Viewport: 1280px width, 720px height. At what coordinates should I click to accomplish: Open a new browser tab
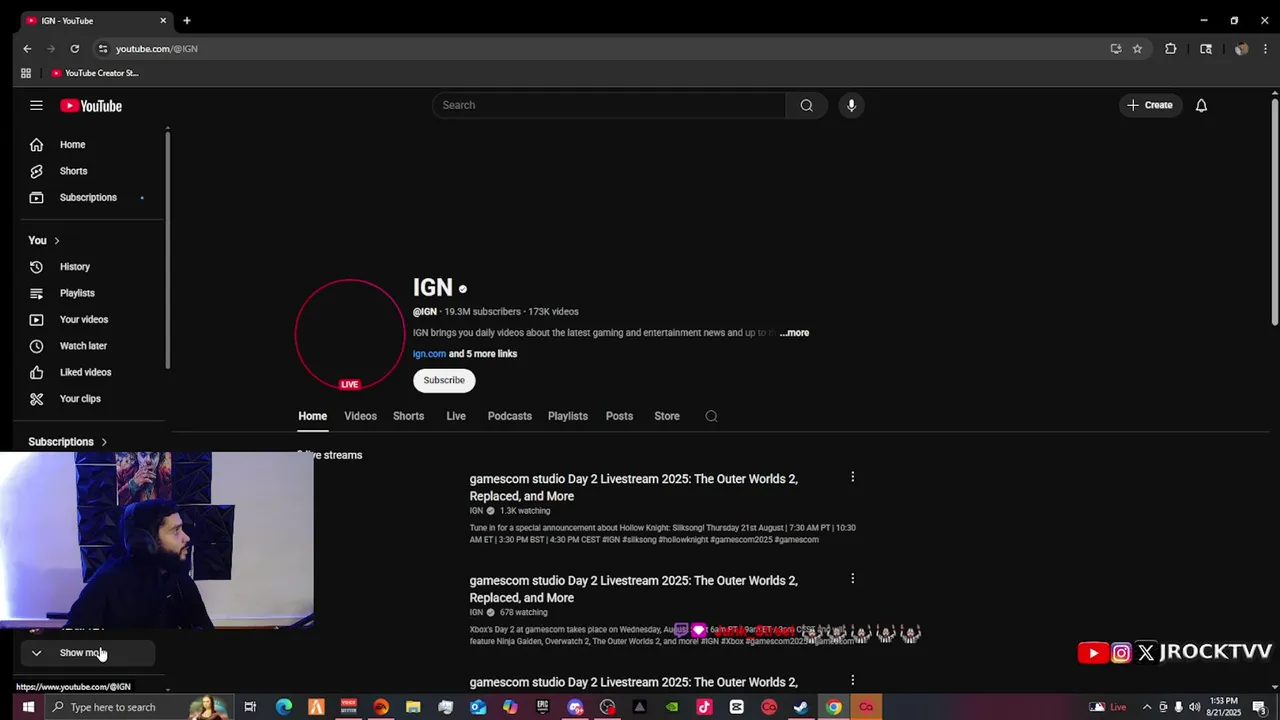tap(186, 20)
